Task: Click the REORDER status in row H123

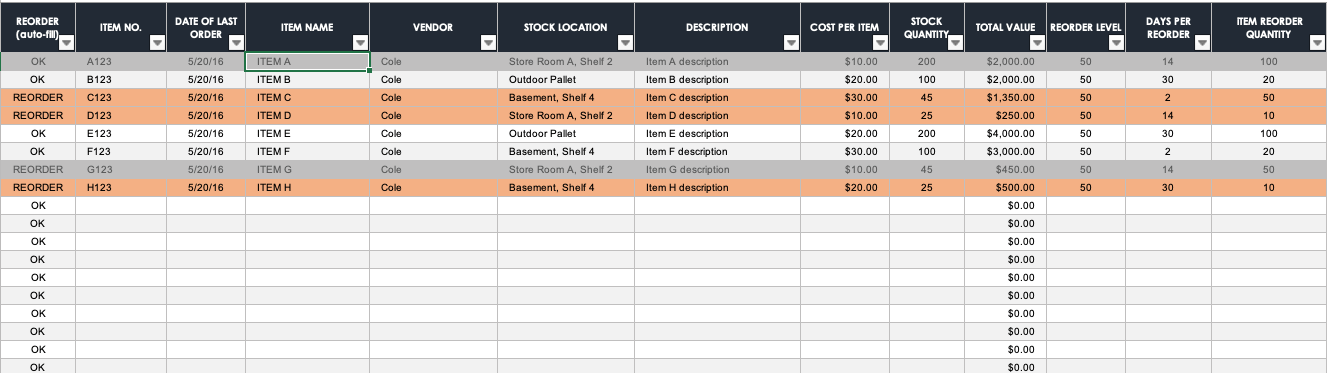Action: pyautogui.click(x=38, y=187)
